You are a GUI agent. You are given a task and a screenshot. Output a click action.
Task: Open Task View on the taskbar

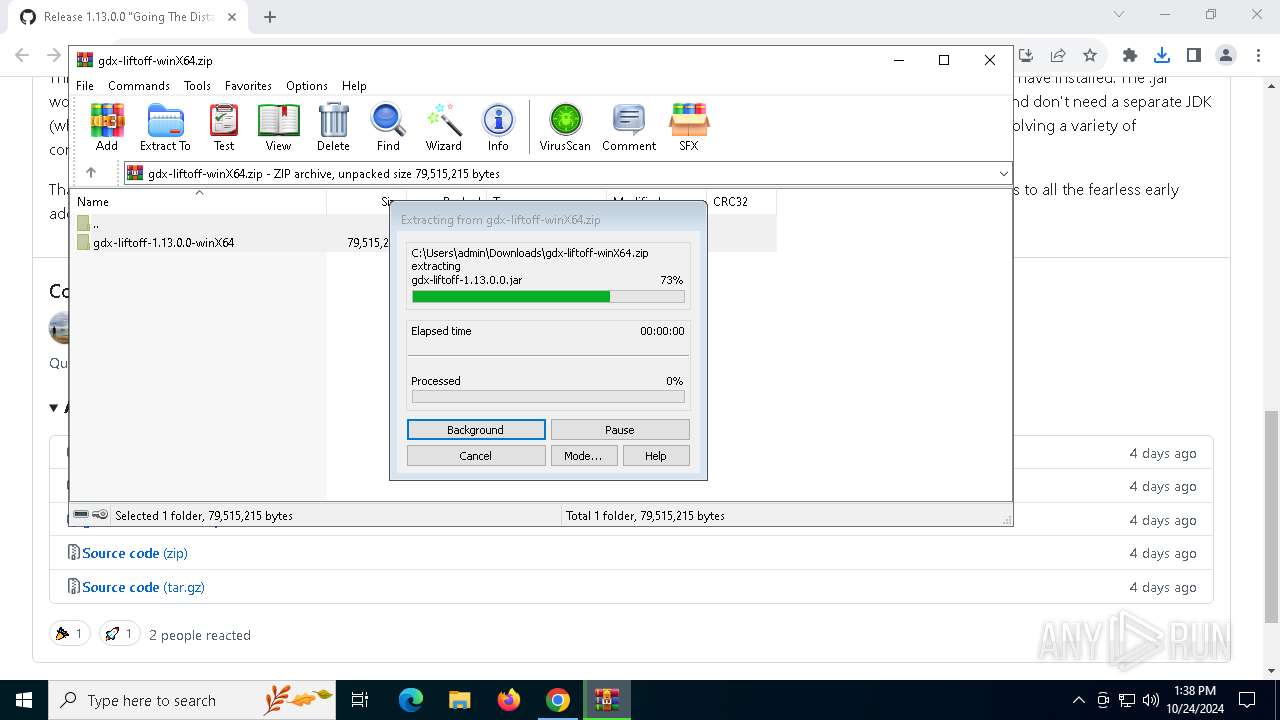coord(360,700)
